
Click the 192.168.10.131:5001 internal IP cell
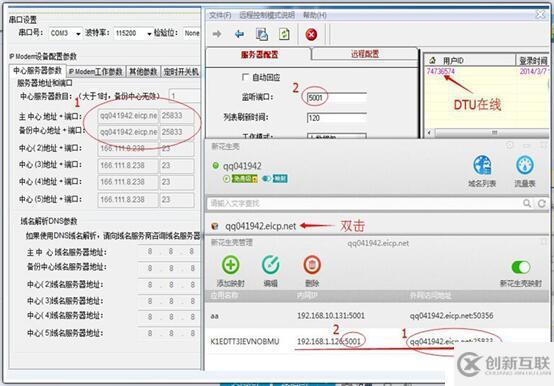331,315
